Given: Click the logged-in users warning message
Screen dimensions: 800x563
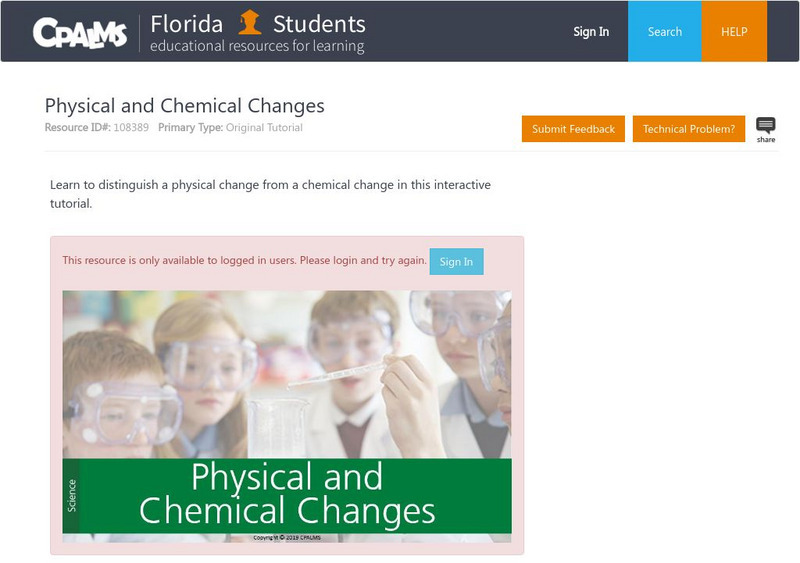Looking at the screenshot, I should [244, 261].
